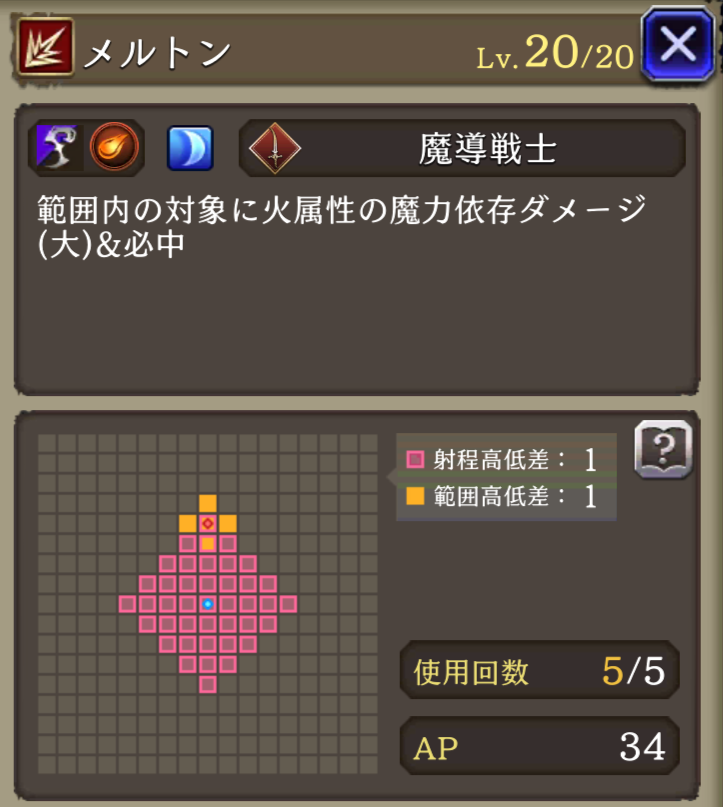The width and height of the screenshot is (723, 807).
Task: Open the help book question mark icon
Action: [663, 449]
